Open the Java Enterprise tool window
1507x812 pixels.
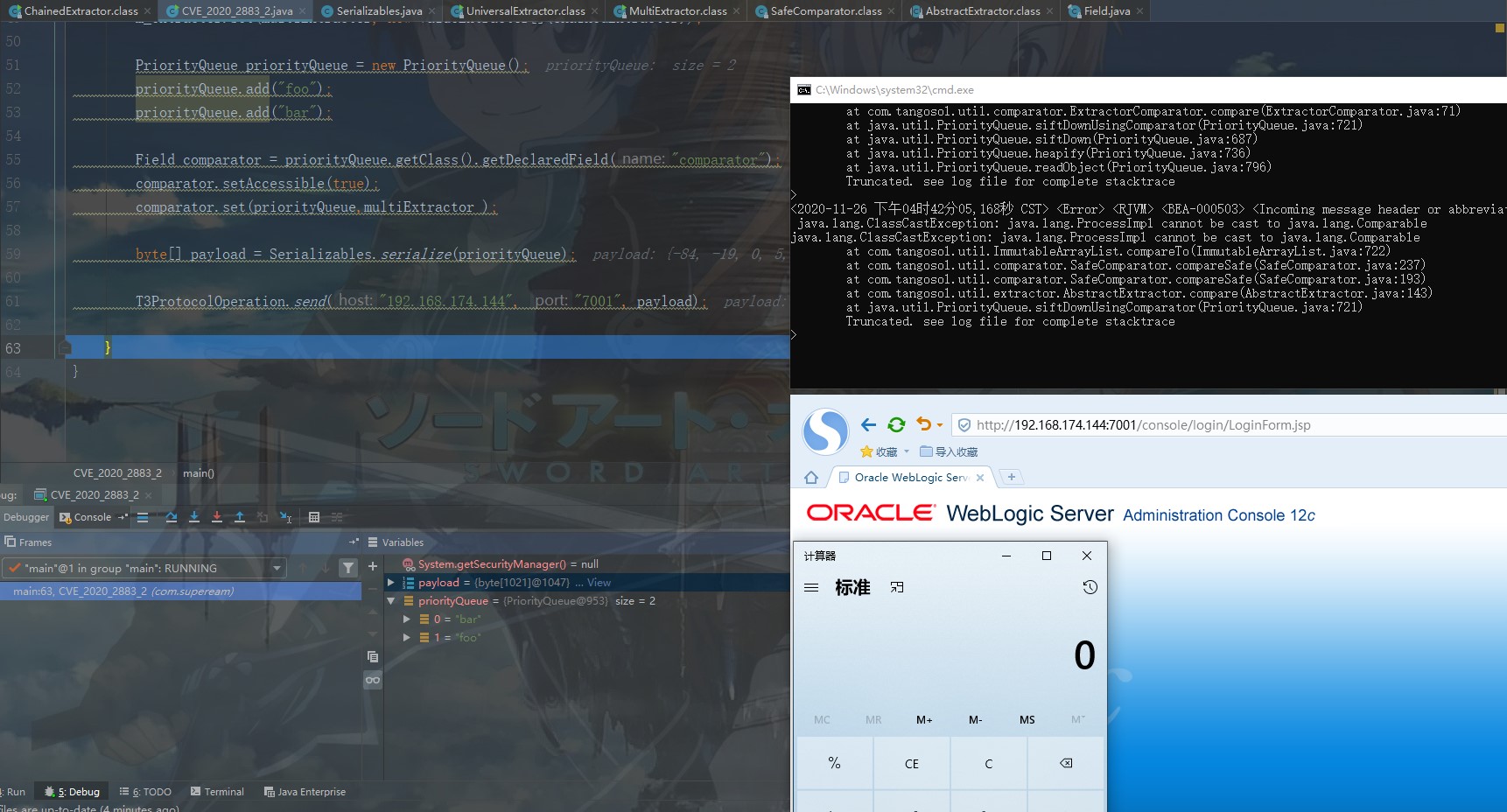(x=305, y=792)
